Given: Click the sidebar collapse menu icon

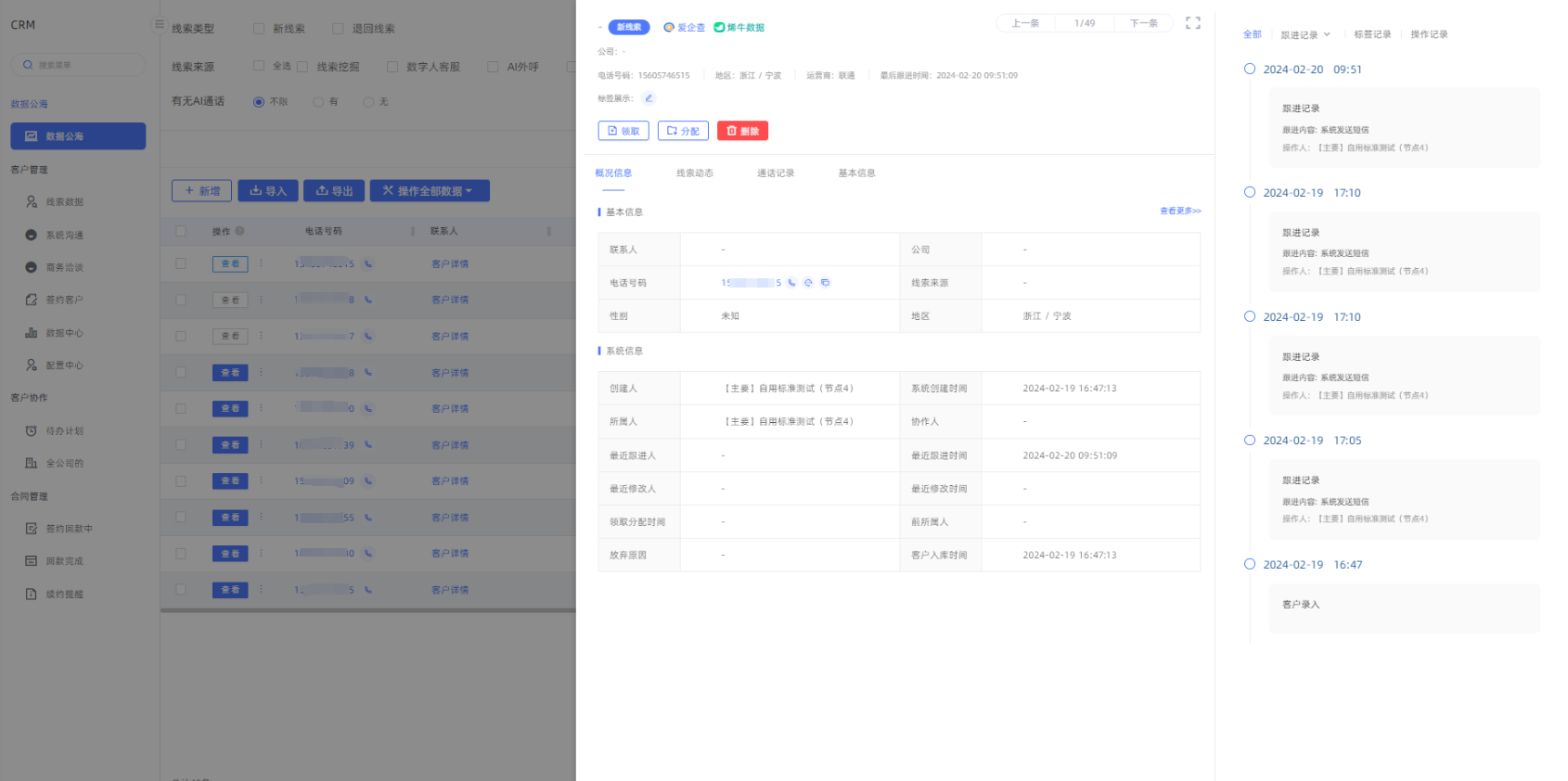Looking at the screenshot, I should pyautogui.click(x=160, y=25).
